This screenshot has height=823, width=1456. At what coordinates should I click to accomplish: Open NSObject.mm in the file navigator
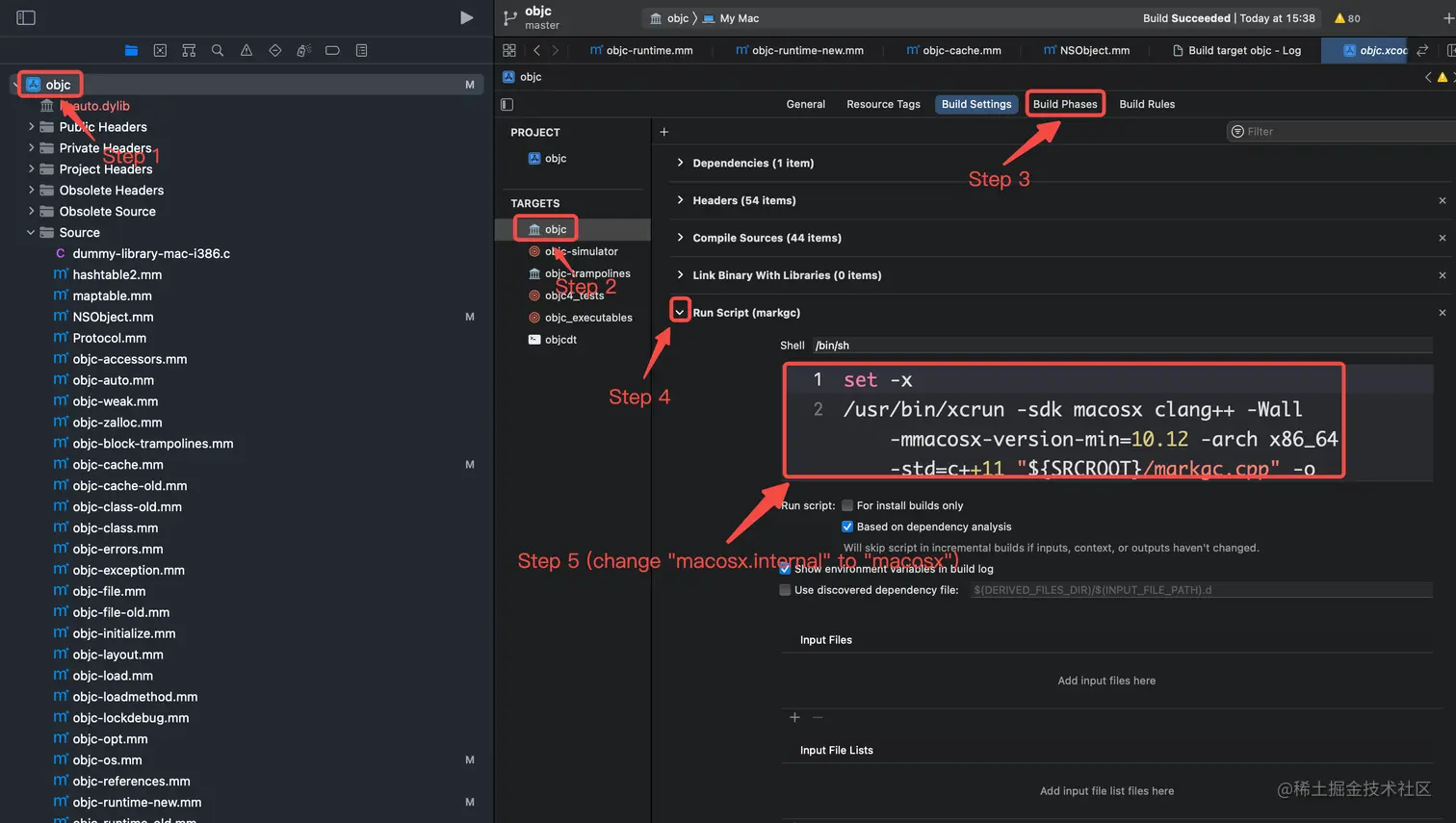coord(113,317)
